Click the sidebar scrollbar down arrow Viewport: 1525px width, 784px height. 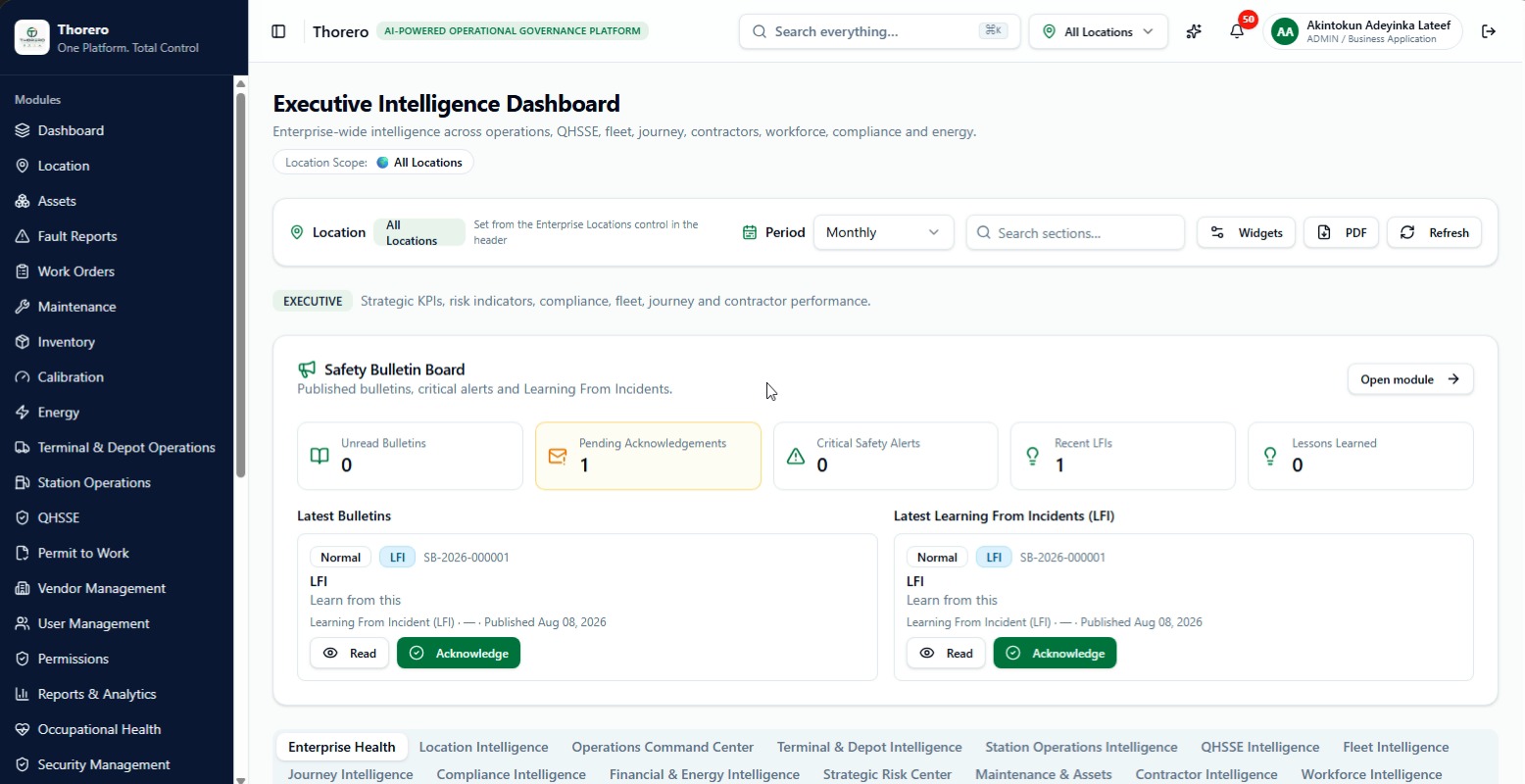tap(241, 779)
